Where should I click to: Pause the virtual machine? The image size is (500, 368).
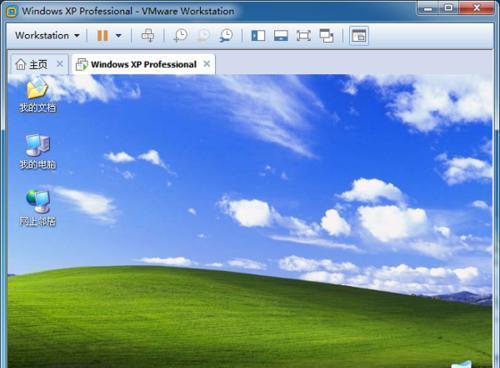103,35
